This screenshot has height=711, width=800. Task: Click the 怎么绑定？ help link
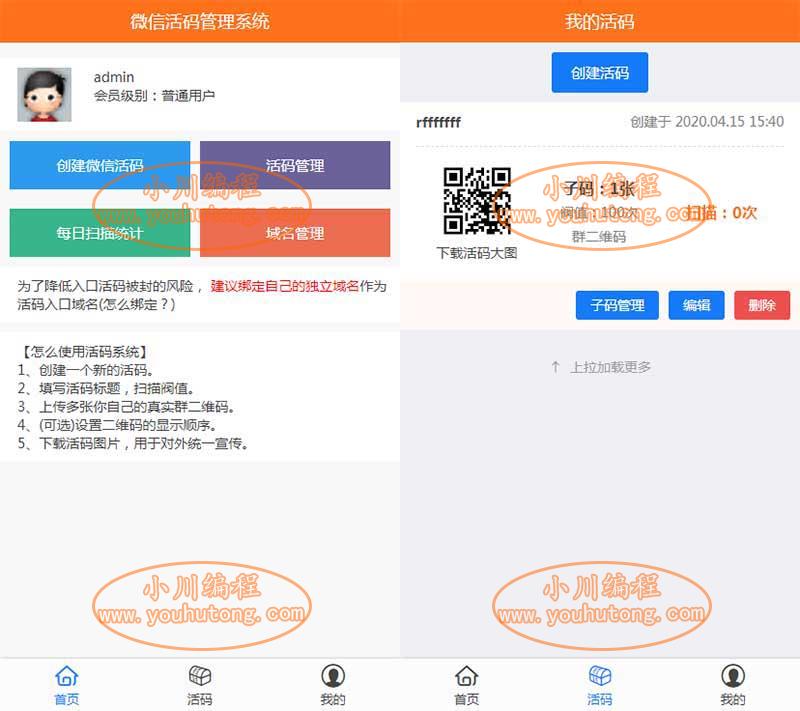coord(137,304)
